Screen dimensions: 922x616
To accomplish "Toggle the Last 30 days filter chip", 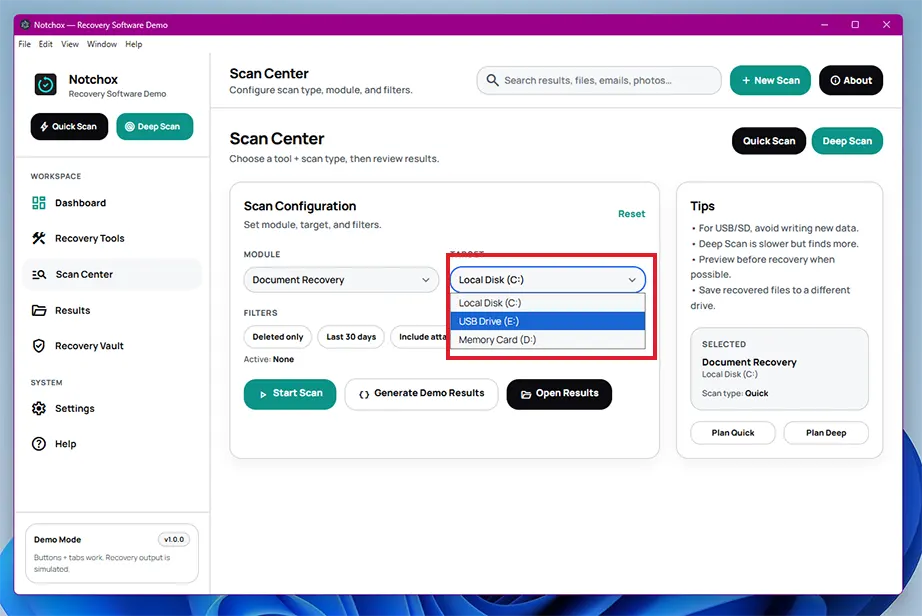I will tap(351, 337).
